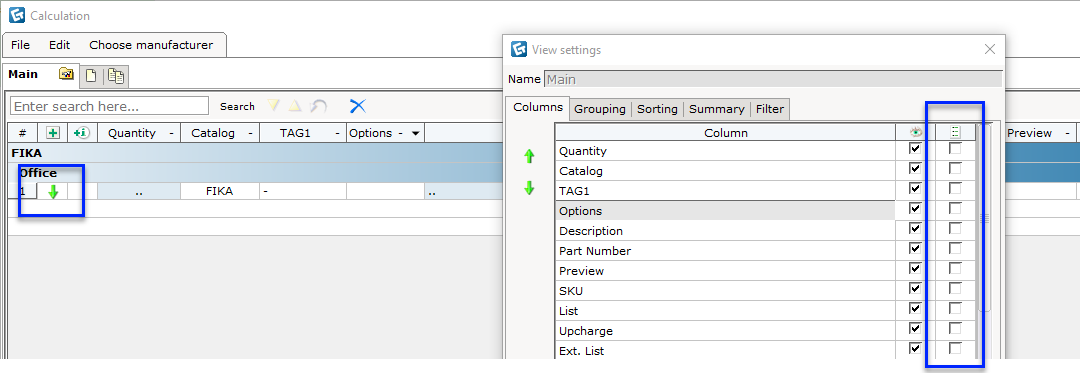Screen dimensions: 1080x373
Task: Click the dash beside TAG1 column header
Action: click(x=337, y=134)
